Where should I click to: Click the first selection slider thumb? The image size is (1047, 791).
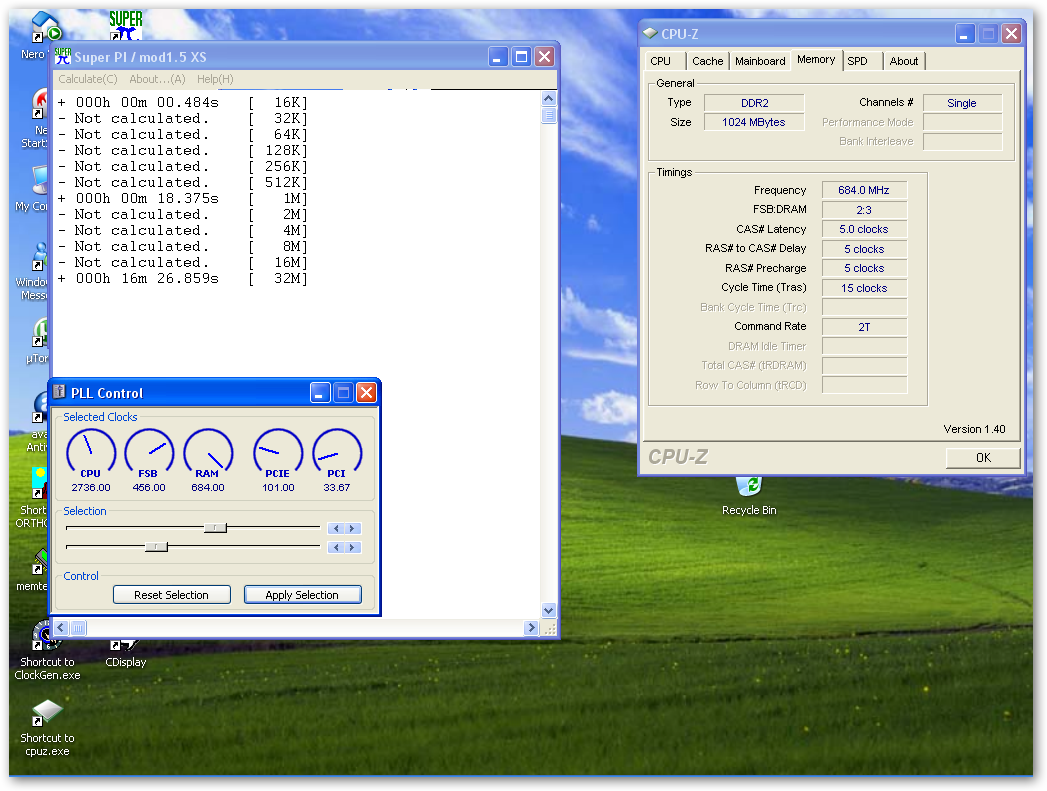(x=215, y=528)
